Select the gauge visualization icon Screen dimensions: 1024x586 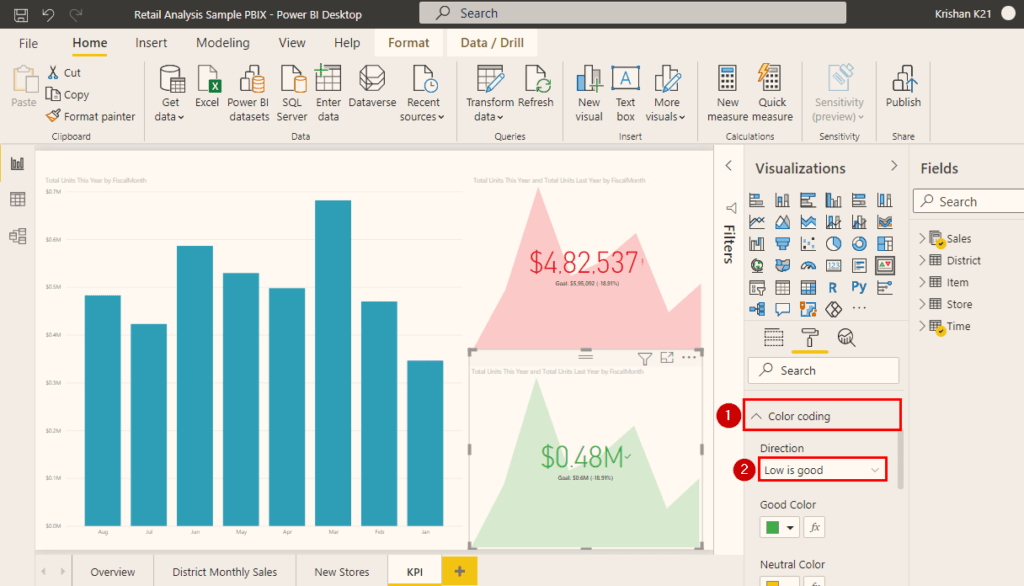[x=808, y=265]
